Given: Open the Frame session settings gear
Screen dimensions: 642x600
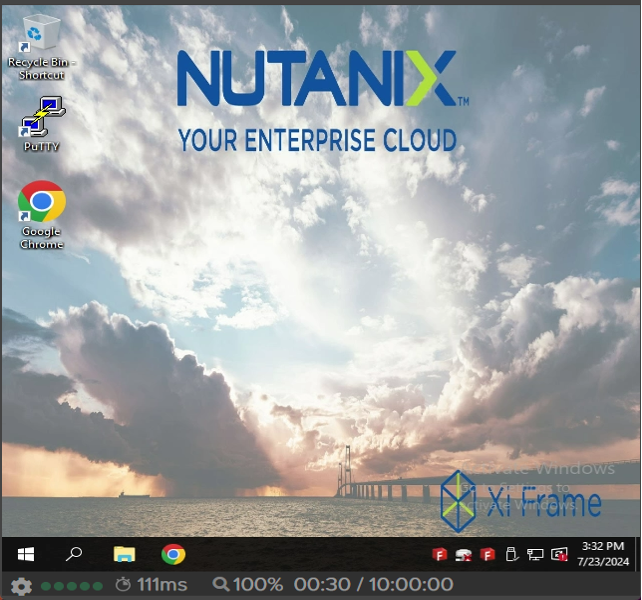Looking at the screenshot, I should pos(21,586).
